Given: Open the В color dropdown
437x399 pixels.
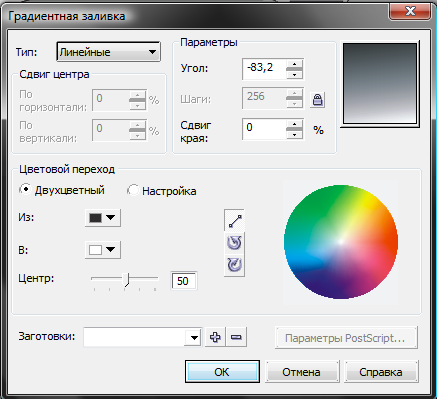Looking at the screenshot, I should point(103,250).
